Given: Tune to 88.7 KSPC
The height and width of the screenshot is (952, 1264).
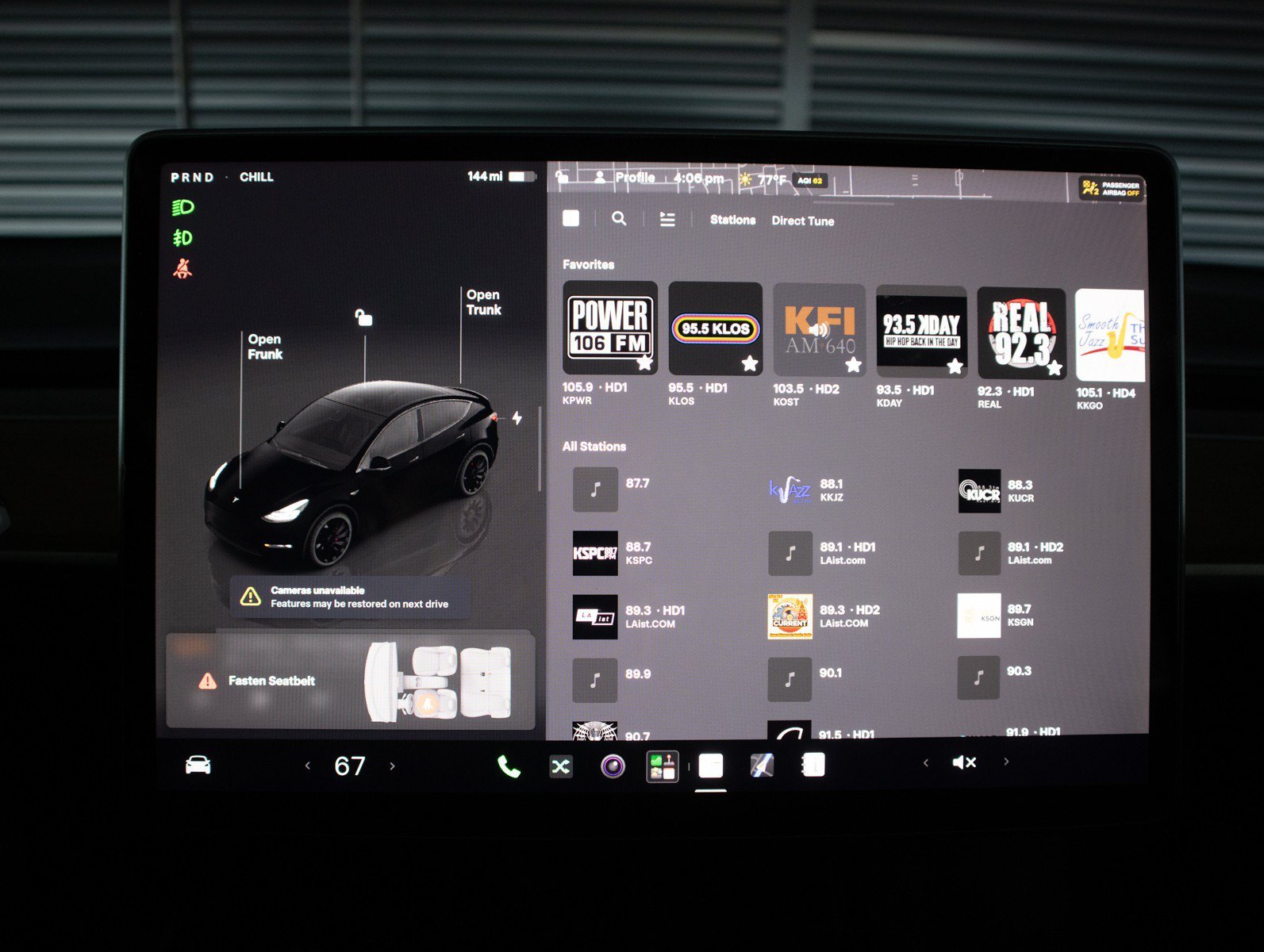Looking at the screenshot, I should coord(613,553).
